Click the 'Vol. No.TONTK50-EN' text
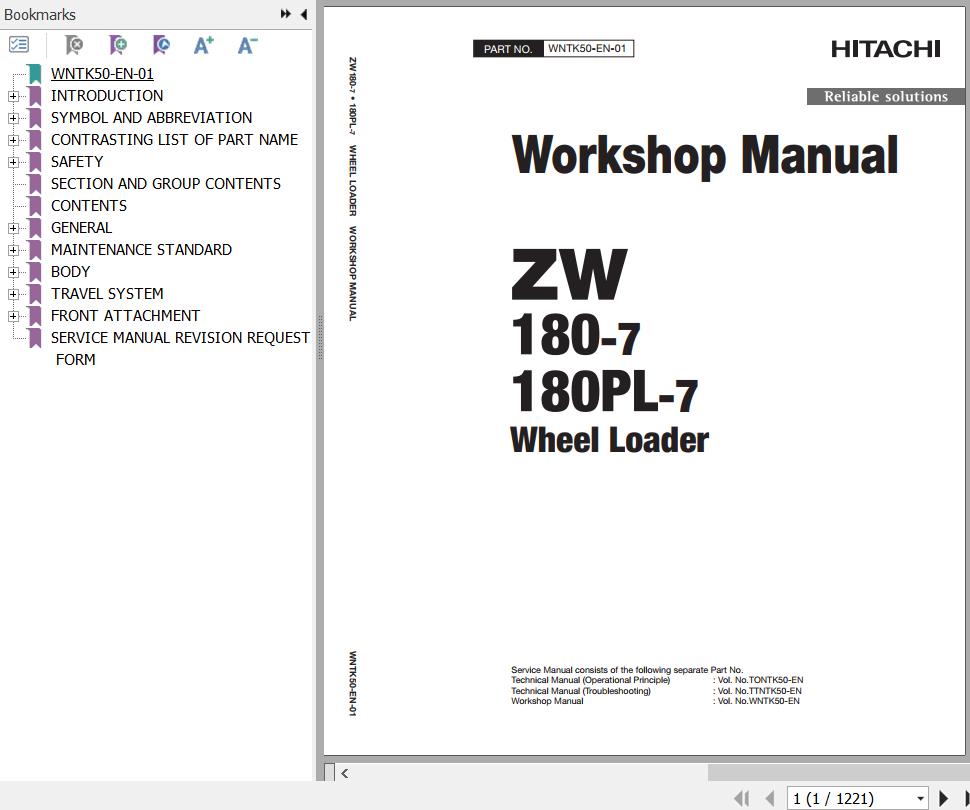 (x=760, y=680)
